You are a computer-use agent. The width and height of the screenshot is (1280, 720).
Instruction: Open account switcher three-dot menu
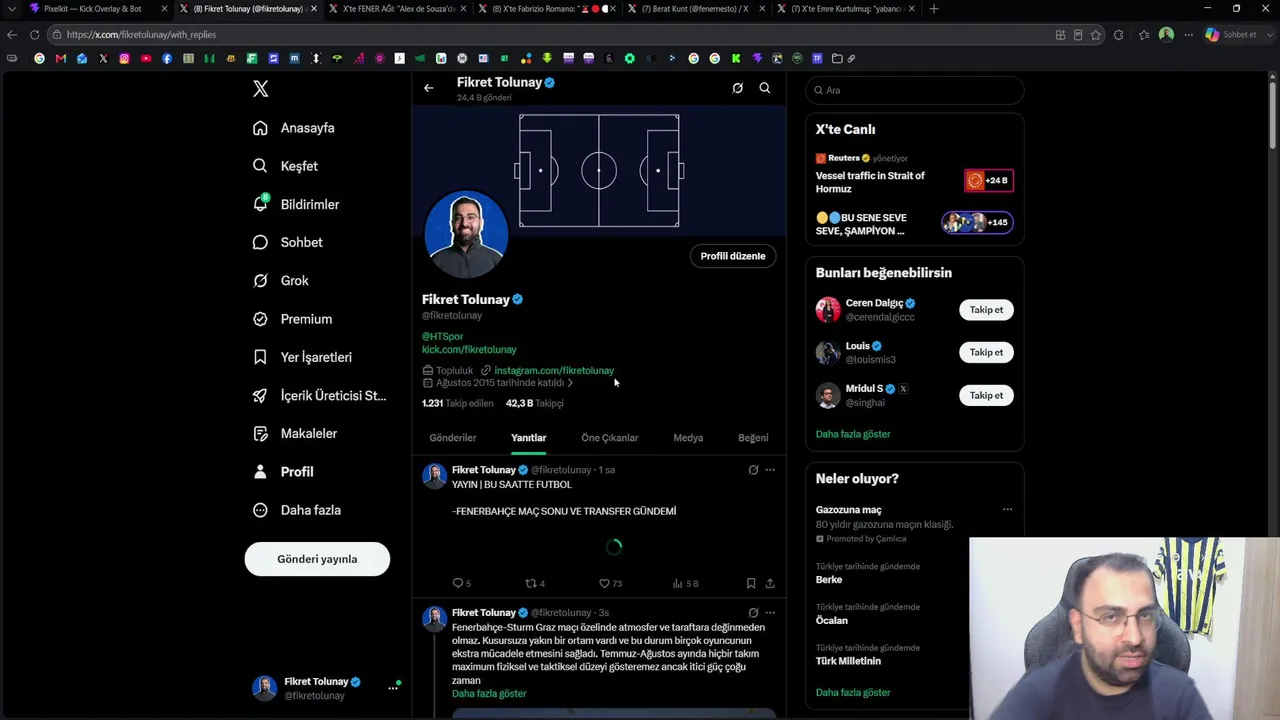393,688
